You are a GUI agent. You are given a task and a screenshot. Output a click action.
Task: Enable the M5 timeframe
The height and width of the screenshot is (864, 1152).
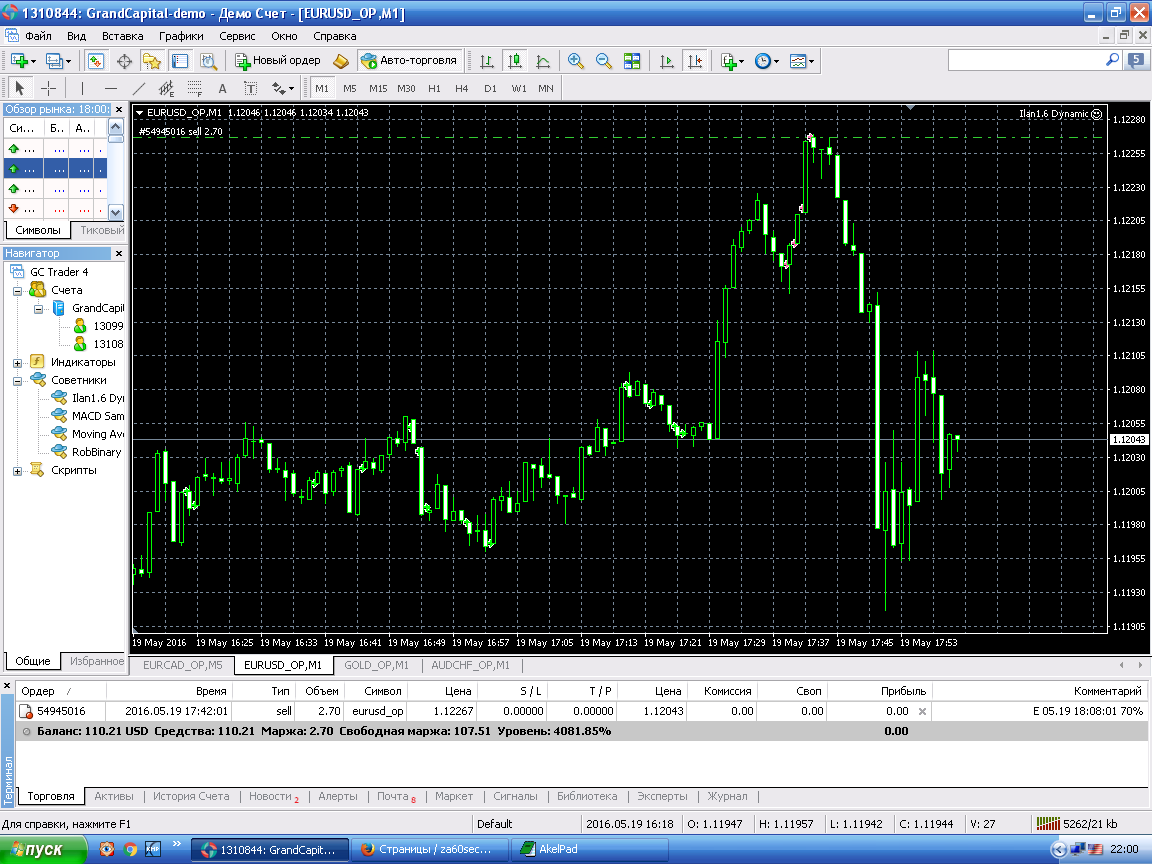350,88
